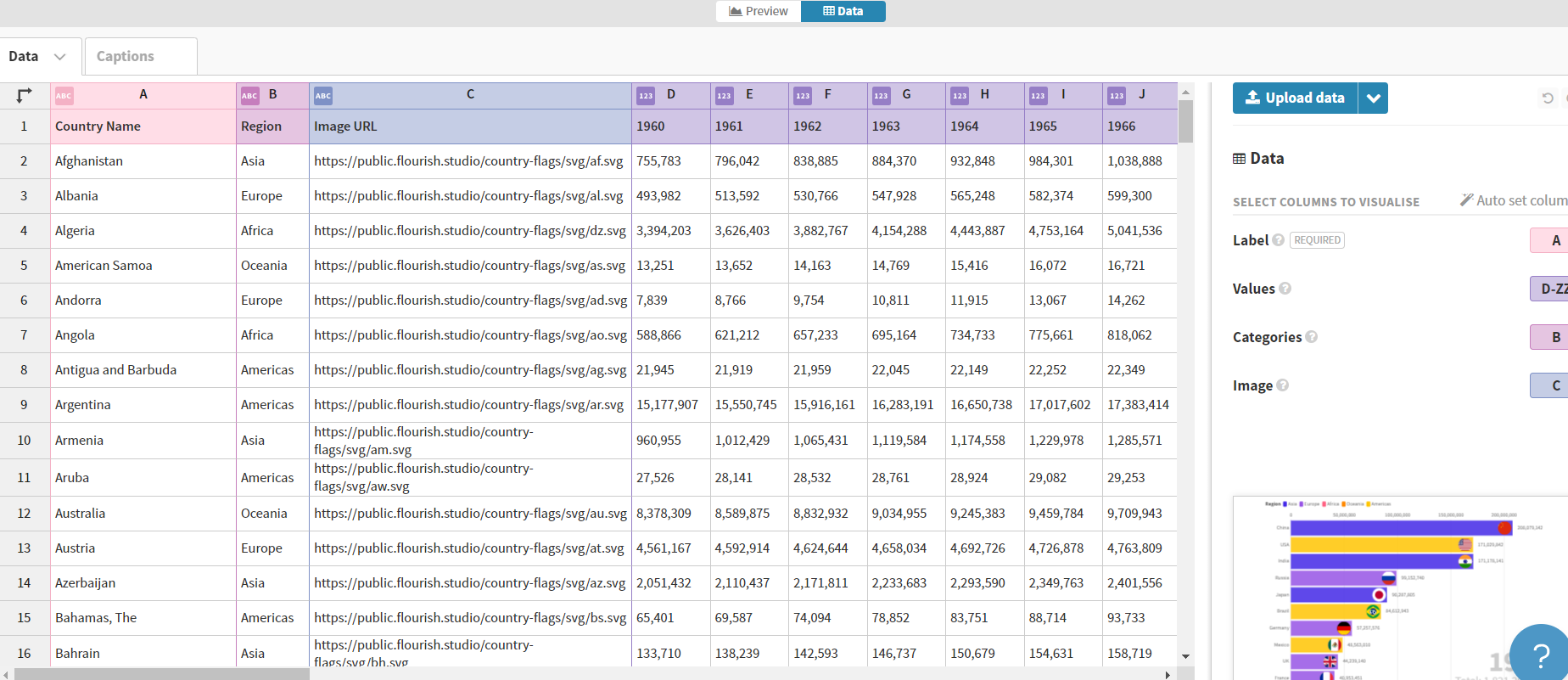Viewport: 1568px width, 680px height.
Task: Click the 123 type icon of column H
Action: coord(960,96)
